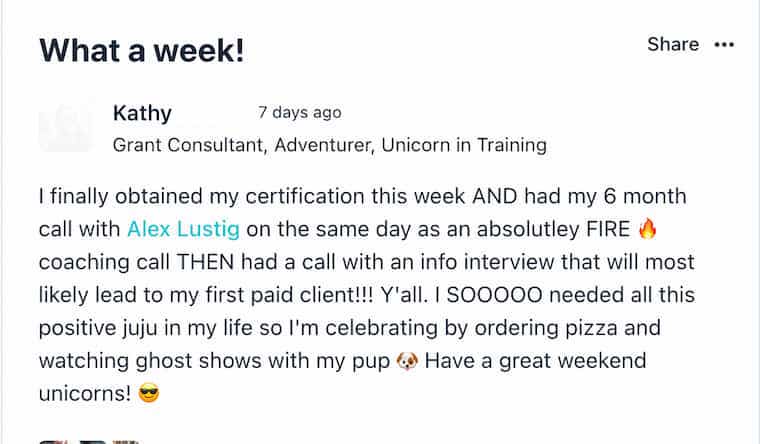Click the closing word unicorns!
The height and width of the screenshot is (444, 760).
click(x=85, y=394)
